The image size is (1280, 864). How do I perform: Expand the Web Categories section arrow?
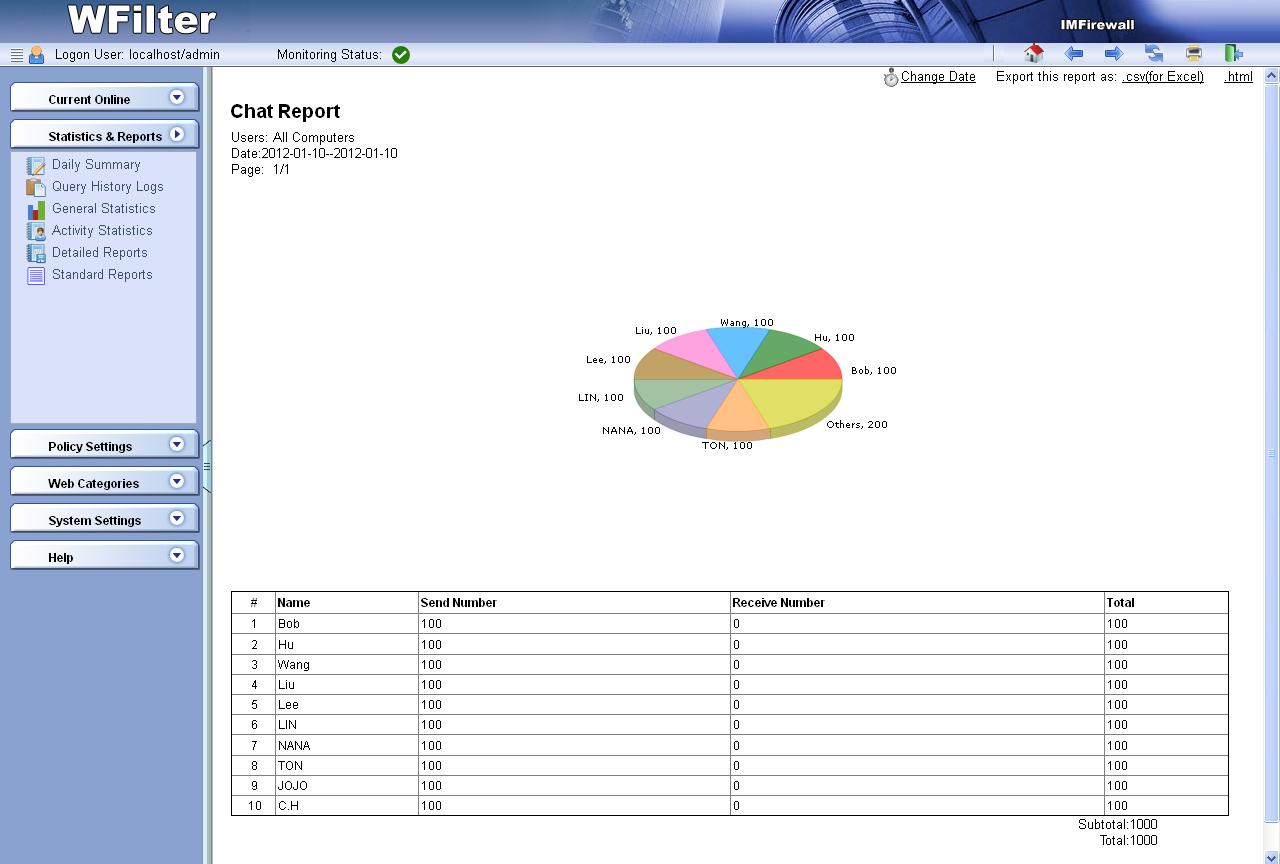pyautogui.click(x=177, y=482)
